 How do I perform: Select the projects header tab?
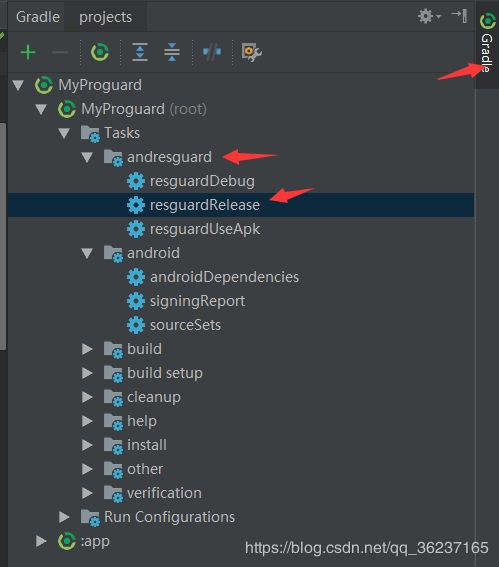pos(106,17)
